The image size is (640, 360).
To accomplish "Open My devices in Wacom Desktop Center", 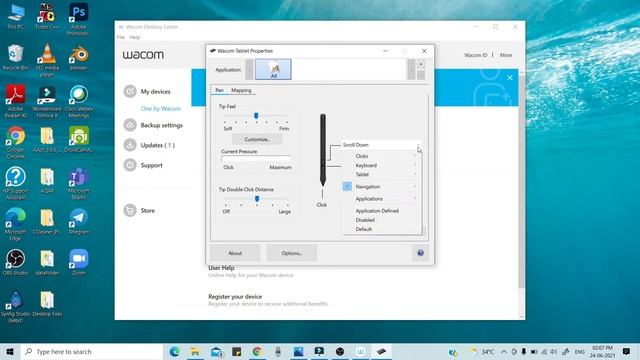I will click(x=147, y=91).
